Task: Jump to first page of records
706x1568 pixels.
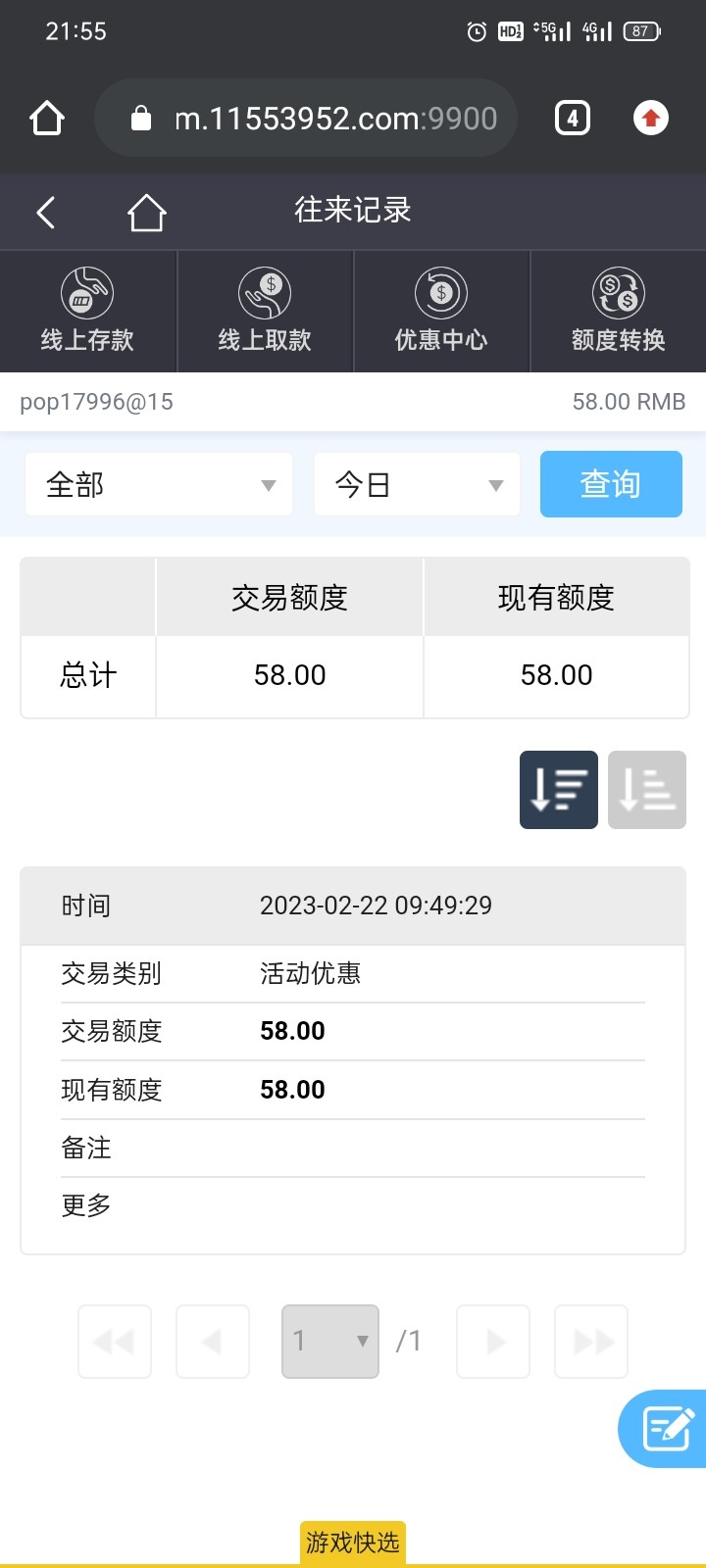Action: [115, 1341]
